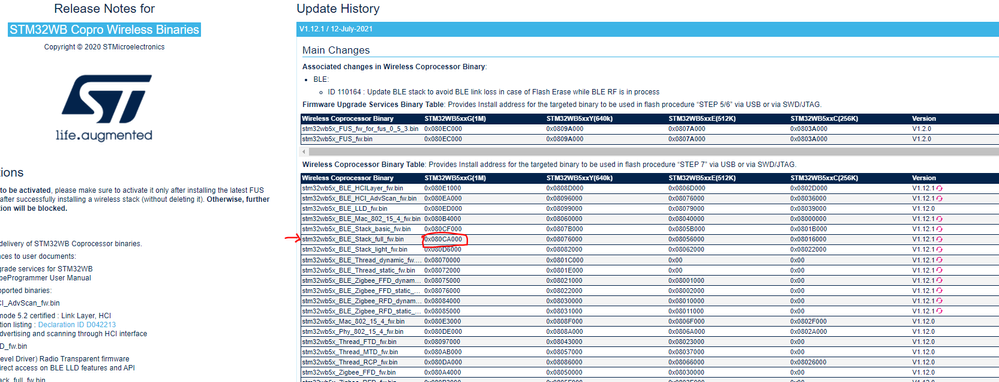Image resolution: width=999 pixels, height=382 pixels.
Task: Select stm32wb5x_BLE_Stack_light_fw.bin file name
Action: coord(354,250)
